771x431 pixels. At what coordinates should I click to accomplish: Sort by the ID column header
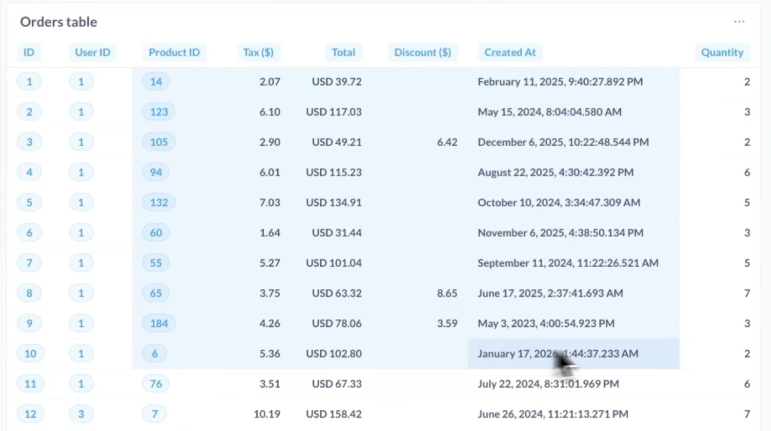29,52
